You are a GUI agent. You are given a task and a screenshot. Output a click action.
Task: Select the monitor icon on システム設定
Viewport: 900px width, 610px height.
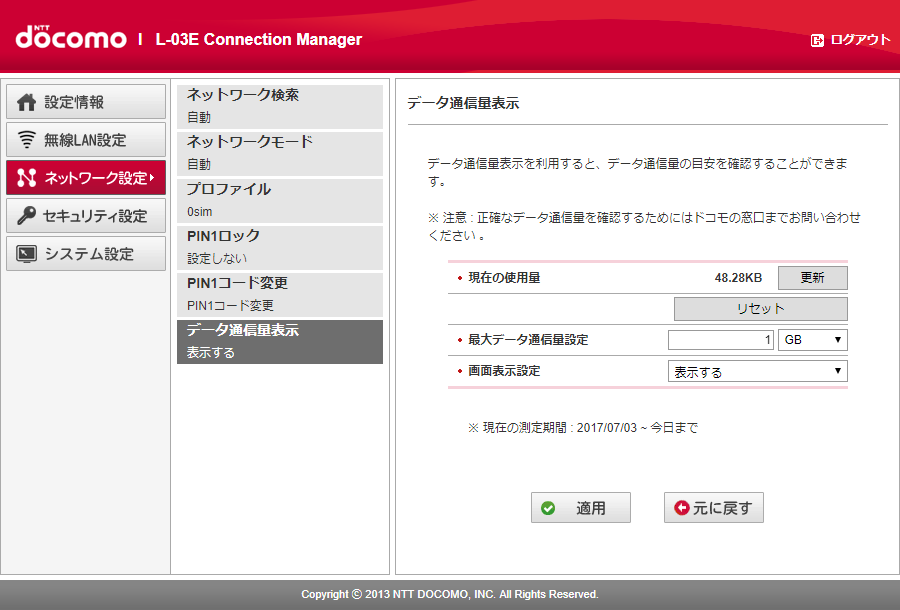click(24, 253)
